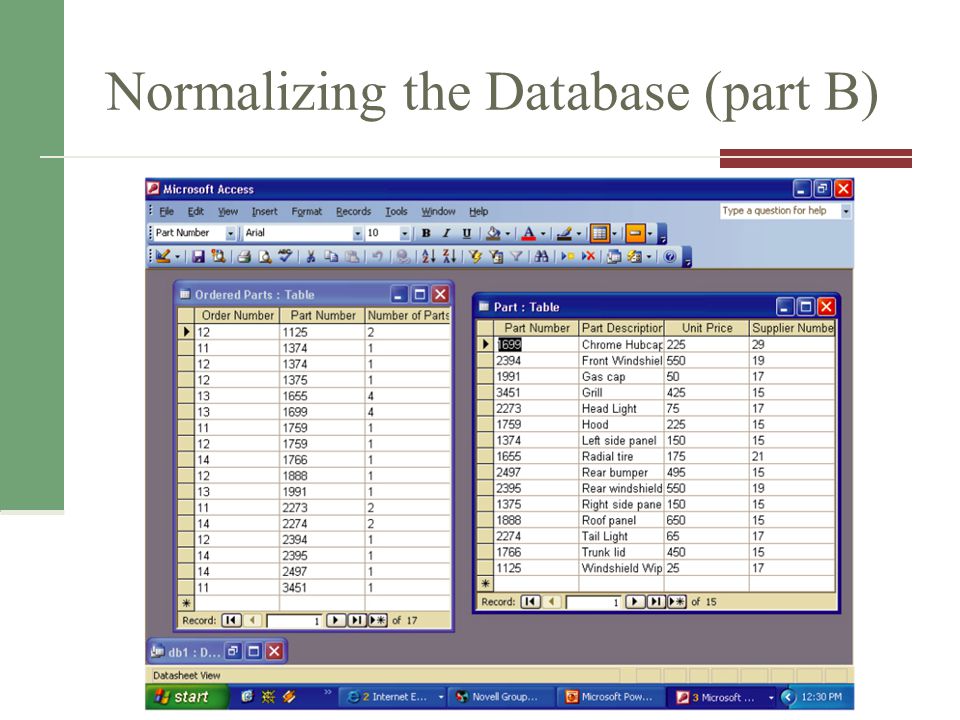Open the Insert menu

(264, 211)
